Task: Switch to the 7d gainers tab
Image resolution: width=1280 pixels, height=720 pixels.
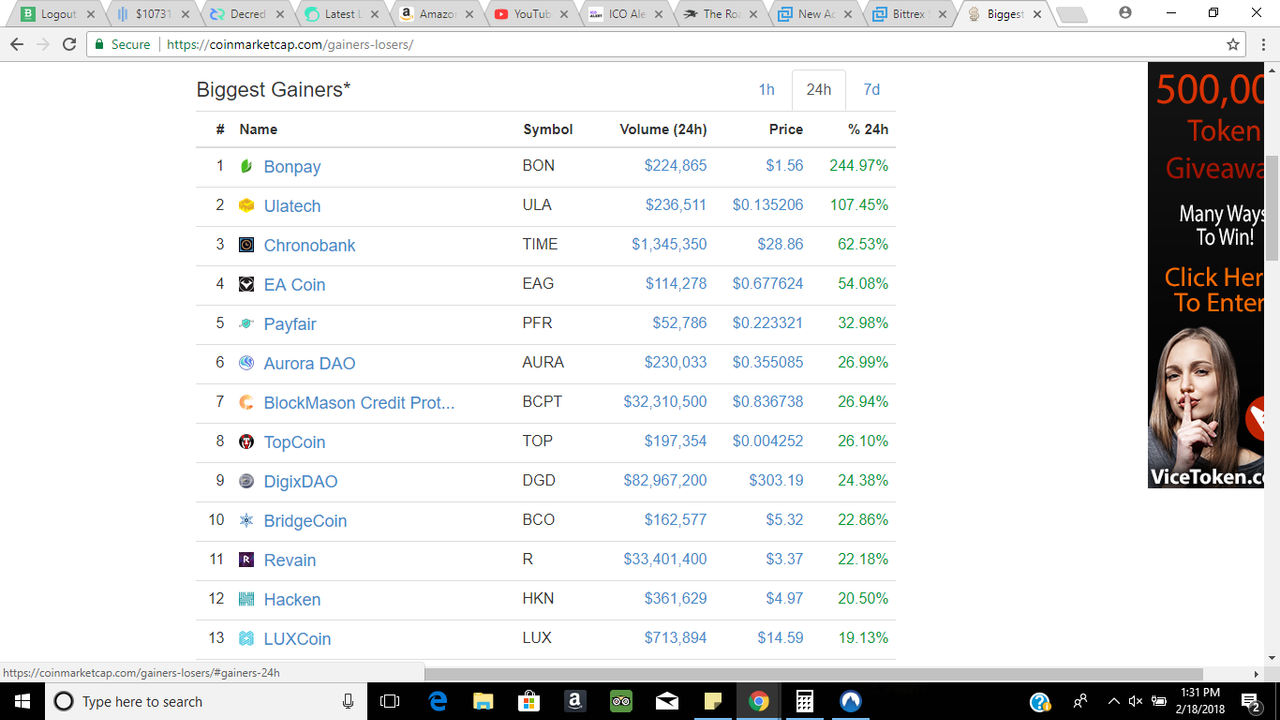Action: [871, 90]
